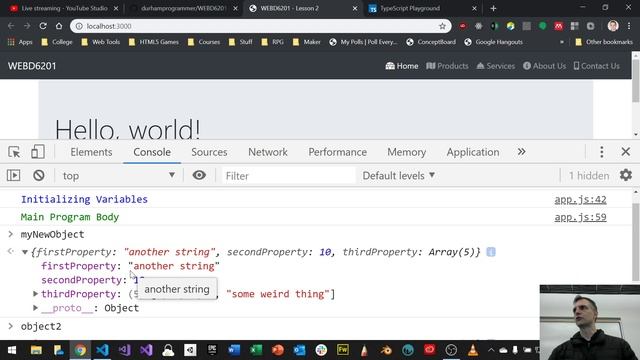Image resolution: width=640 pixels, height=360 pixels.
Task: Focus the console Filter field
Action: click(288, 176)
